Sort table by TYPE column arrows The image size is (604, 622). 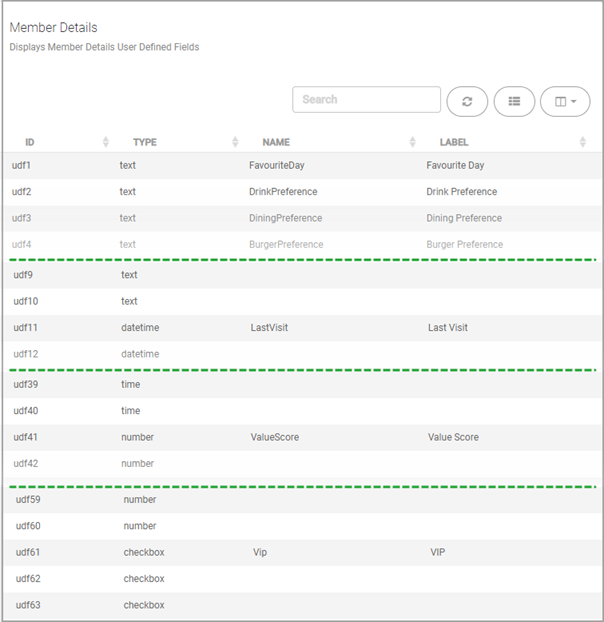point(235,142)
